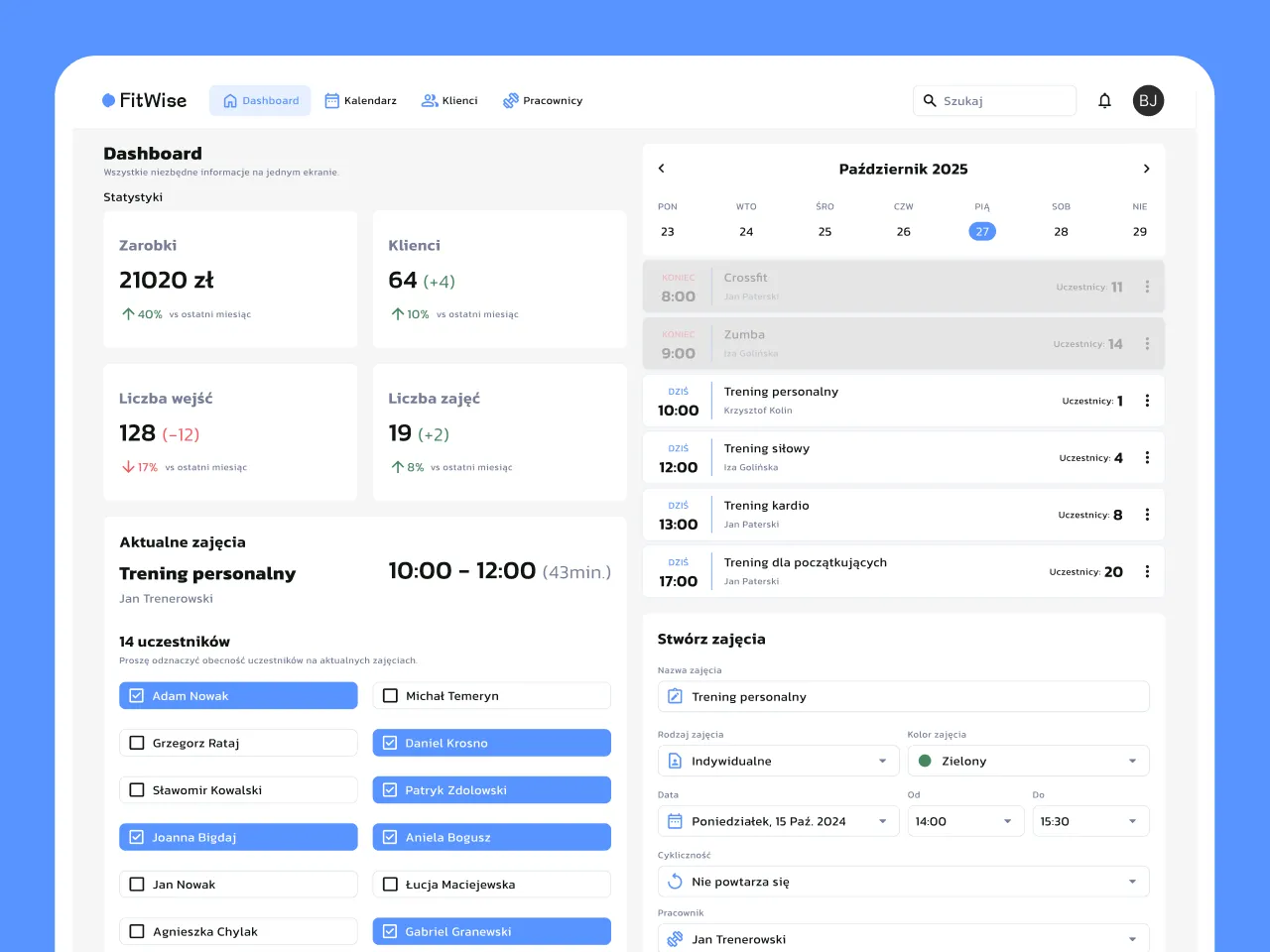Click the people icon next to Klienci
The width and height of the screenshot is (1270, 952).
pyautogui.click(x=428, y=100)
